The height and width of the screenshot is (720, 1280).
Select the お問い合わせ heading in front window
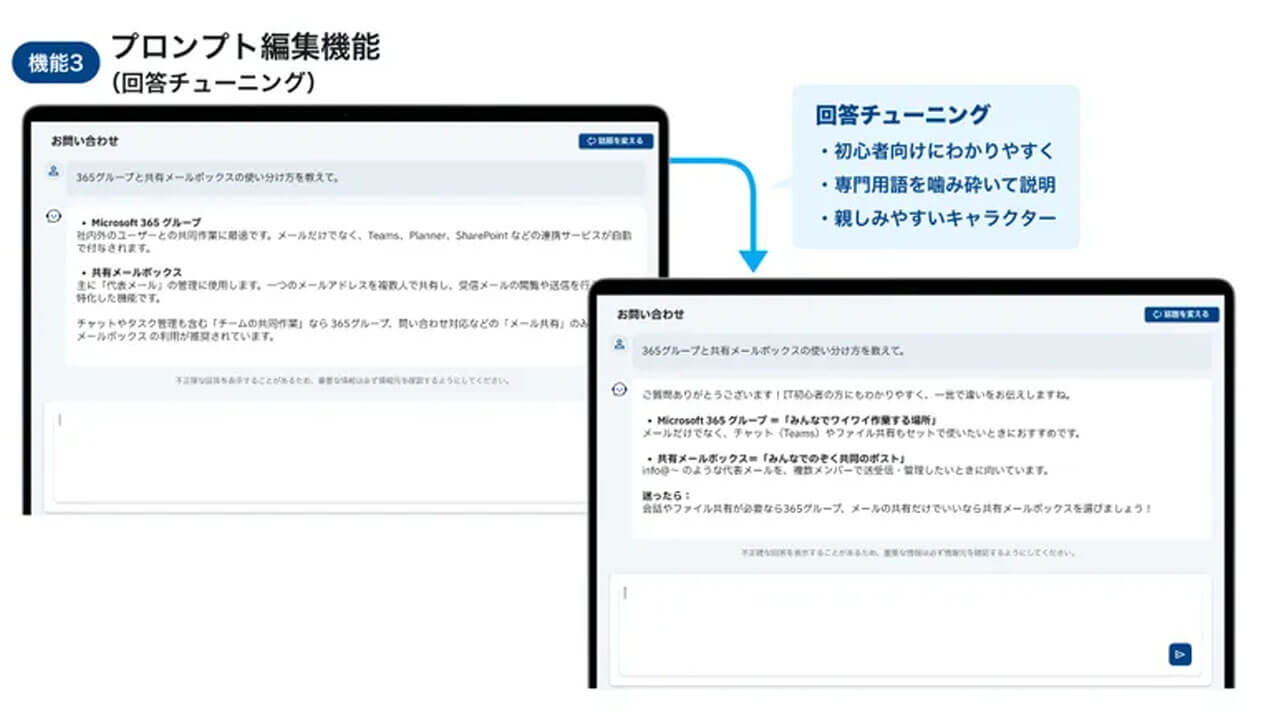click(x=651, y=314)
